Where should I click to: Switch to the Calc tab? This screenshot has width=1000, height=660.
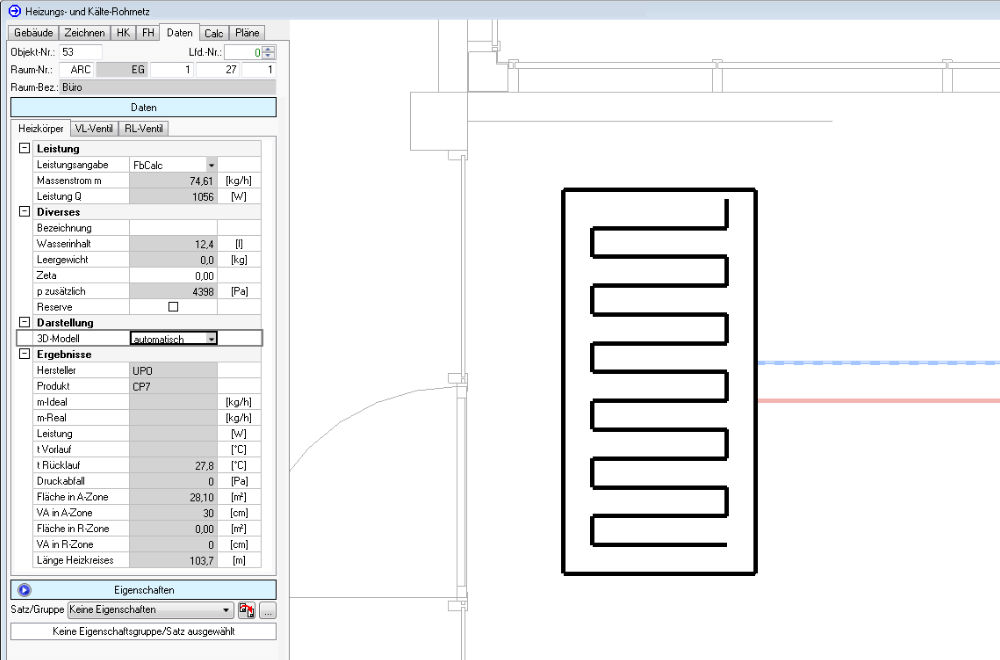[214, 32]
